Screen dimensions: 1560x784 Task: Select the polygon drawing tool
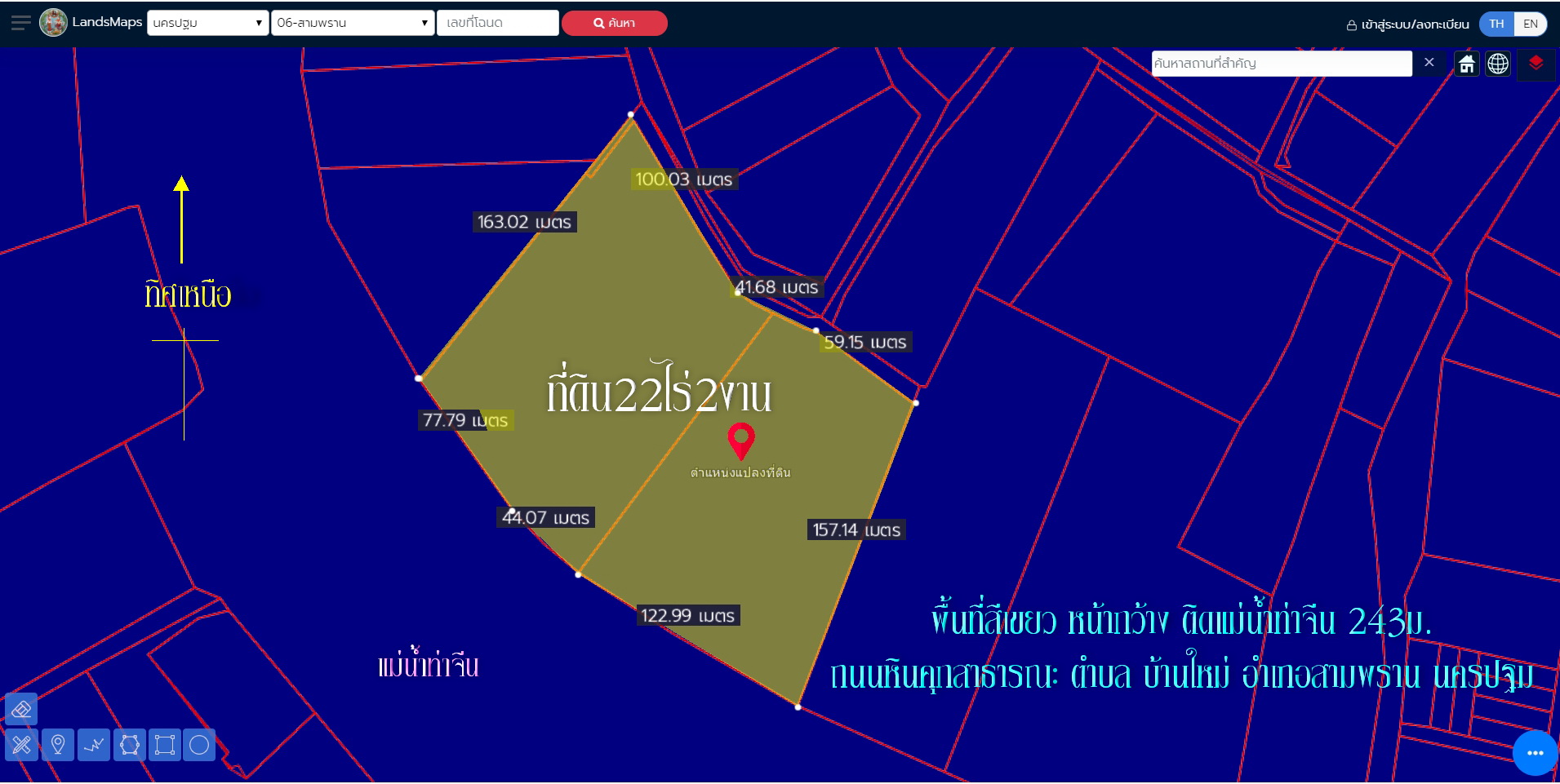pyautogui.click(x=130, y=745)
